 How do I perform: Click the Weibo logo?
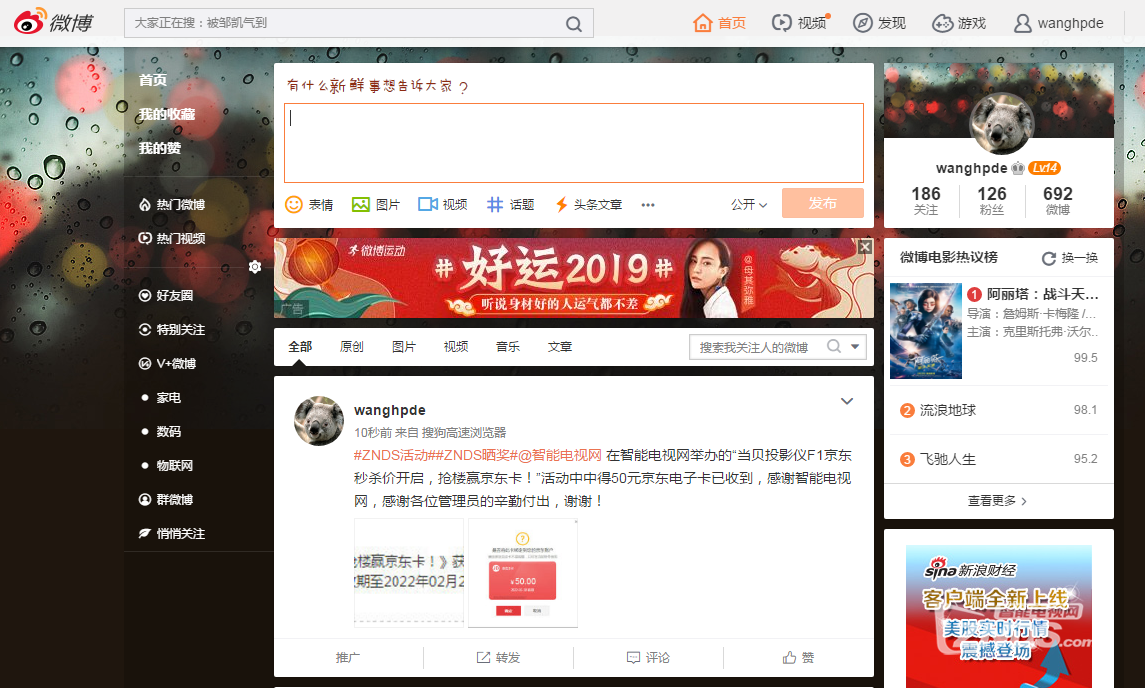tap(53, 23)
